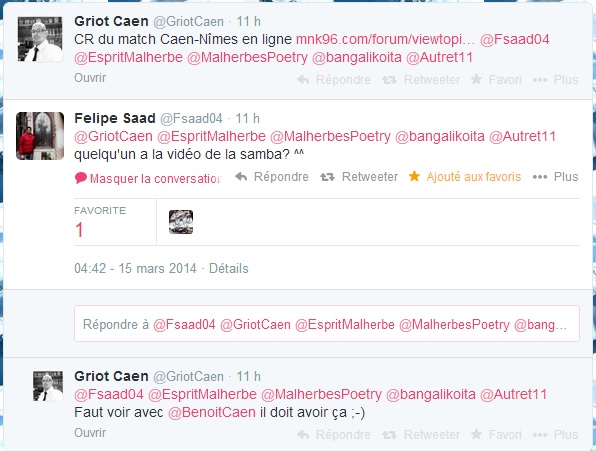Viewport: 596px width, 451px height.
Task: Click the @BenoitCaen mention link
Action: tap(212, 412)
